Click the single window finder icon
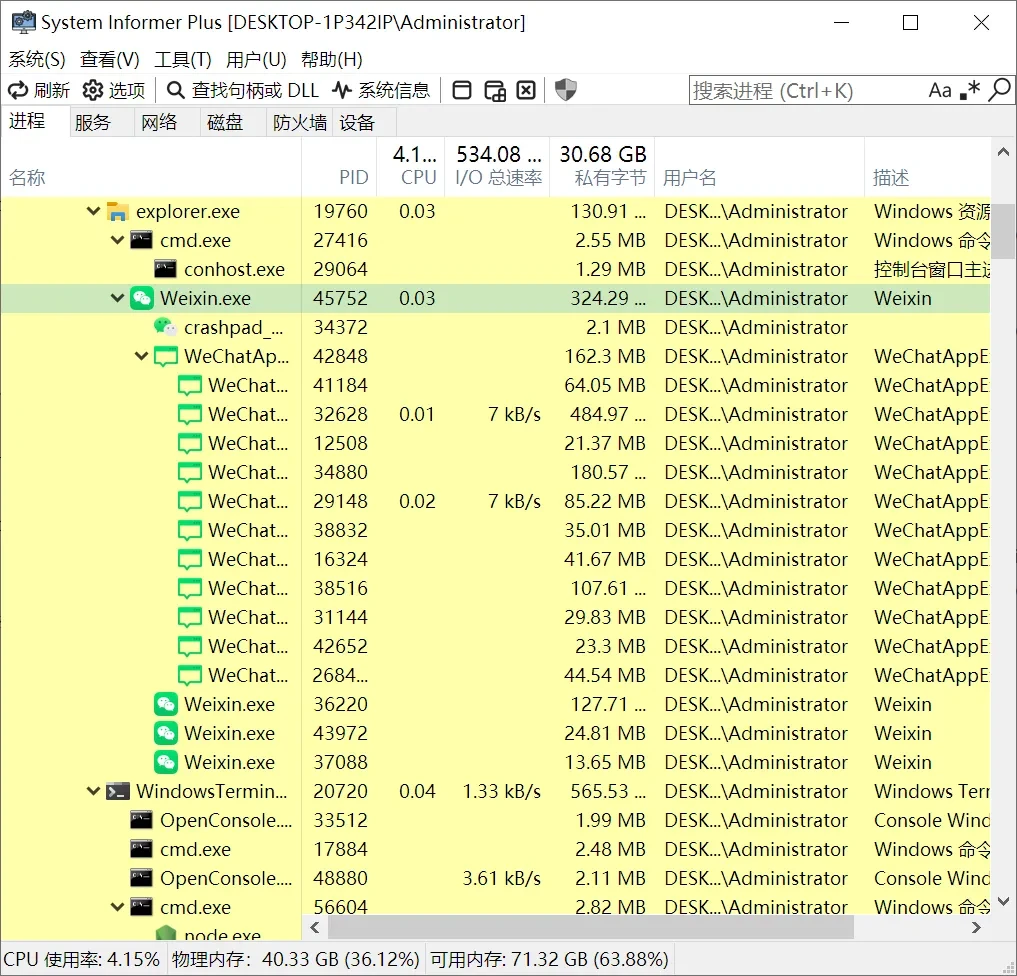 (462, 90)
